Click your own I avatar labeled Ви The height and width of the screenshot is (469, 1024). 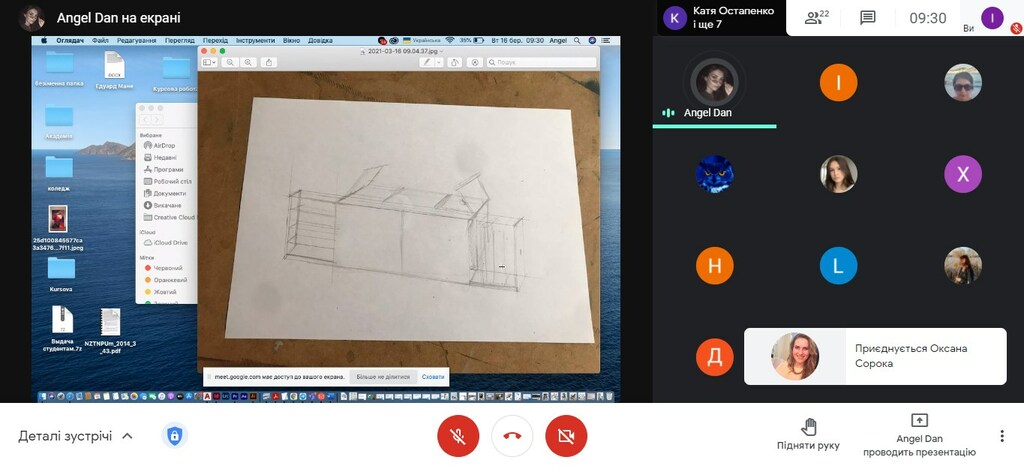[x=991, y=17]
